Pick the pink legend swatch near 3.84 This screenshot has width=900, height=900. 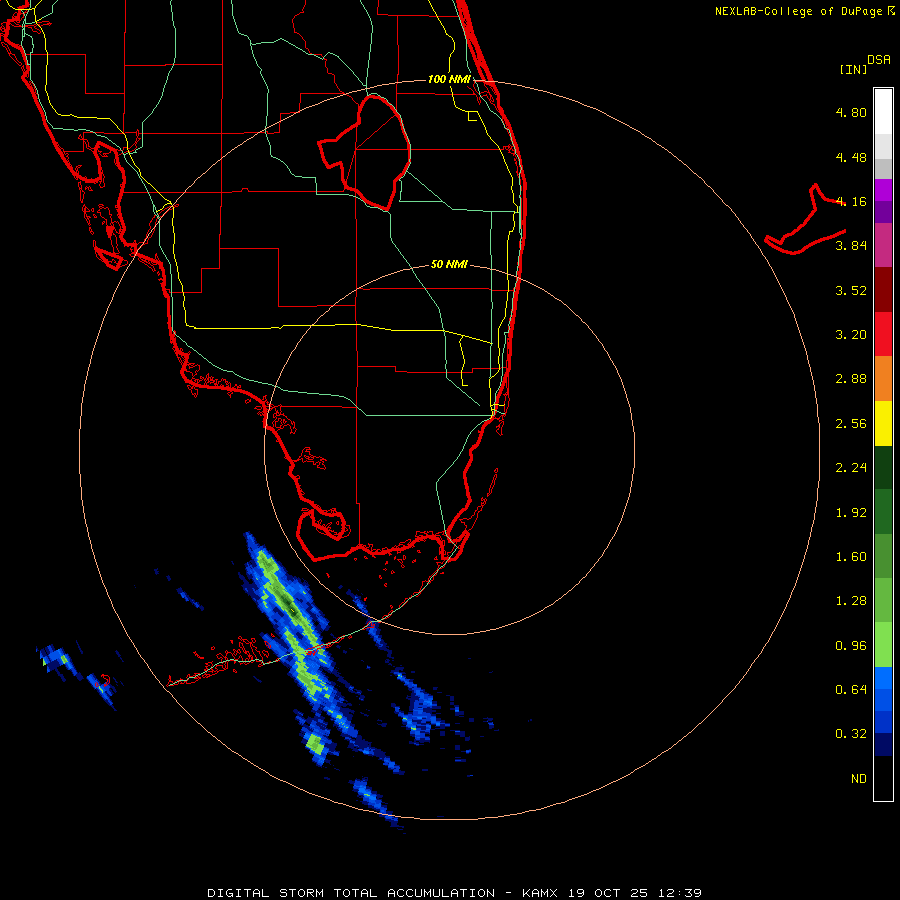click(x=883, y=245)
